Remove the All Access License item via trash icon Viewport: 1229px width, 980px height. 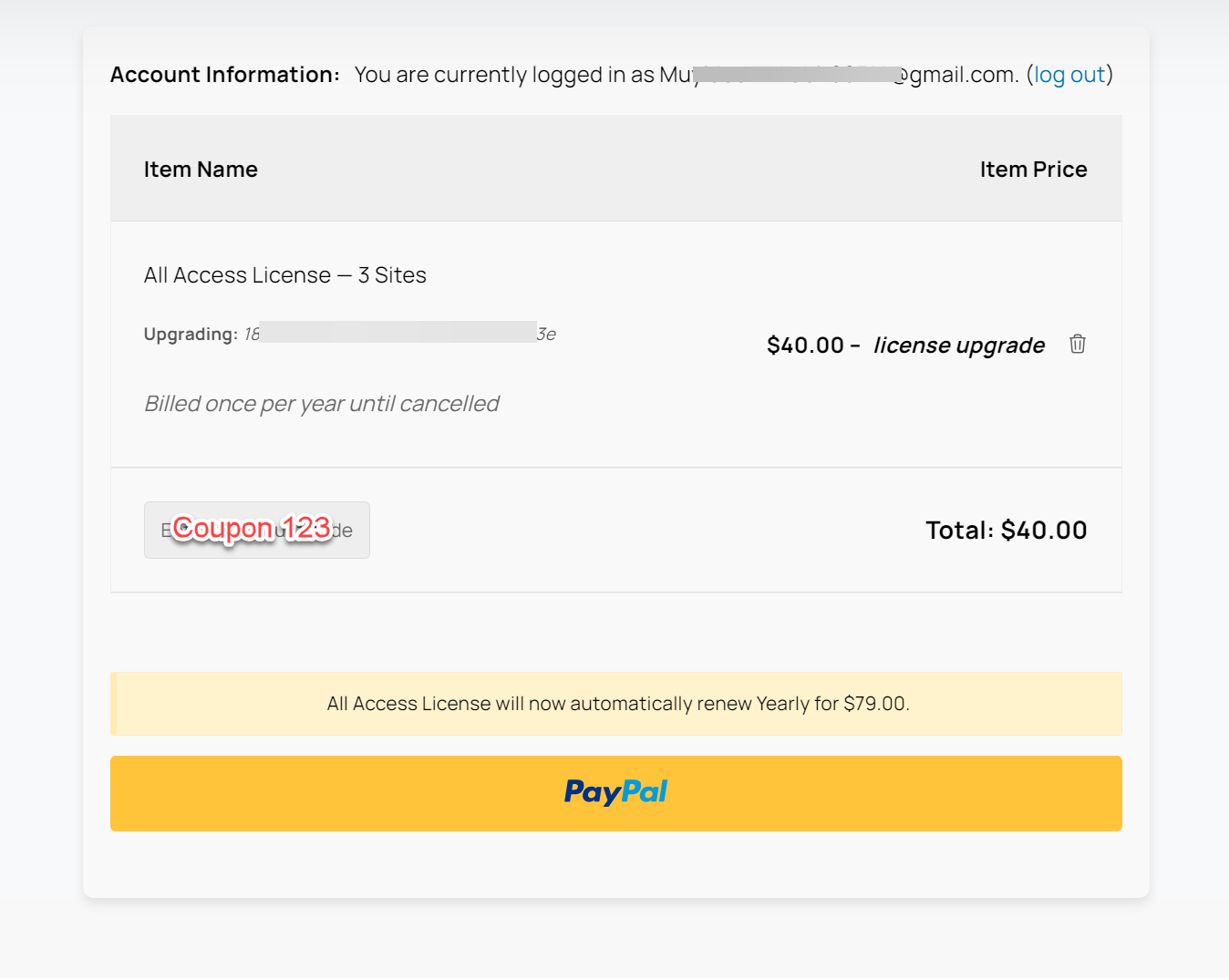[x=1078, y=344]
